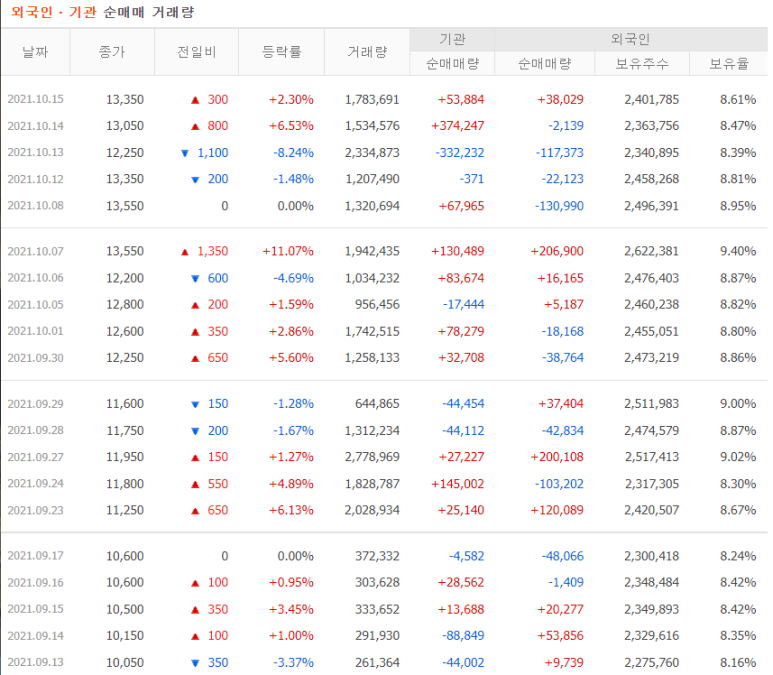Select the date 2021.09.15
The image size is (773, 675).
[x=35, y=609]
